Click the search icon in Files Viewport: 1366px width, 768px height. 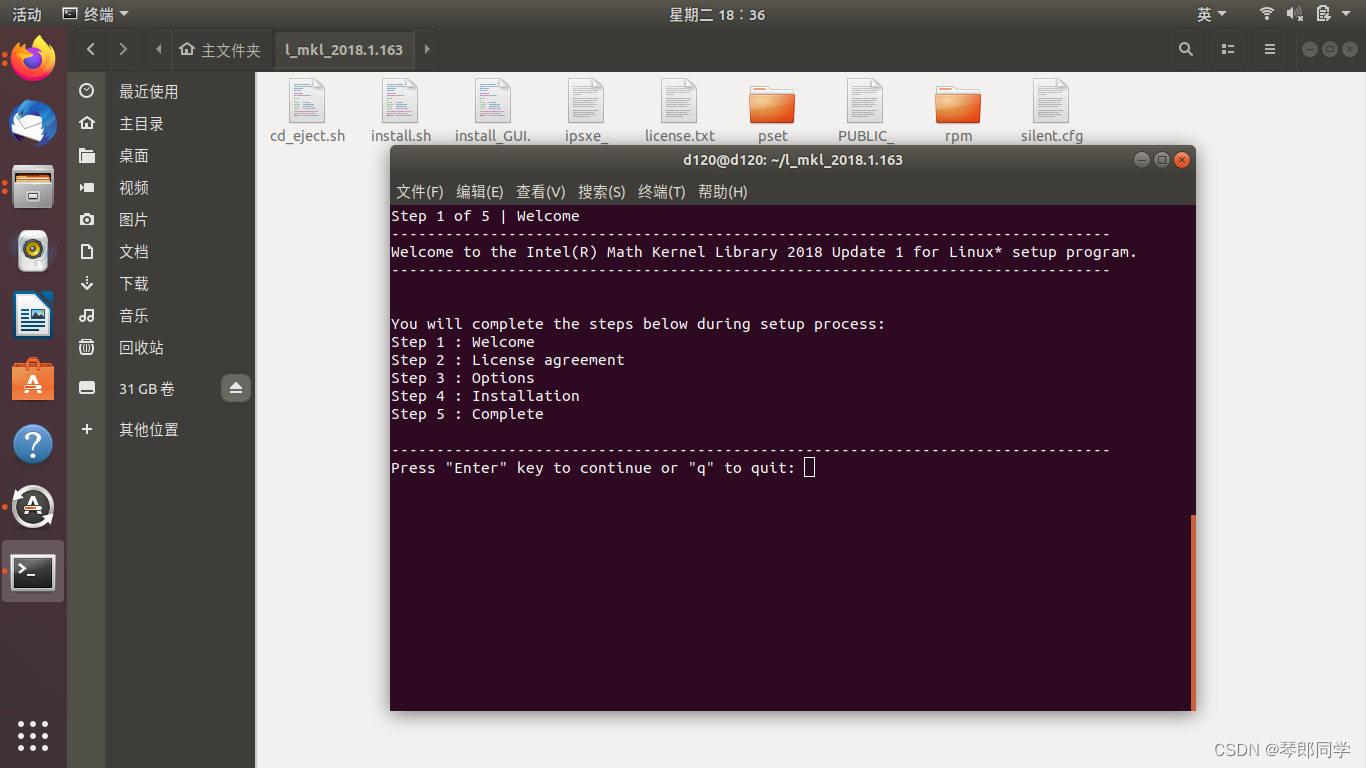tap(1186, 49)
